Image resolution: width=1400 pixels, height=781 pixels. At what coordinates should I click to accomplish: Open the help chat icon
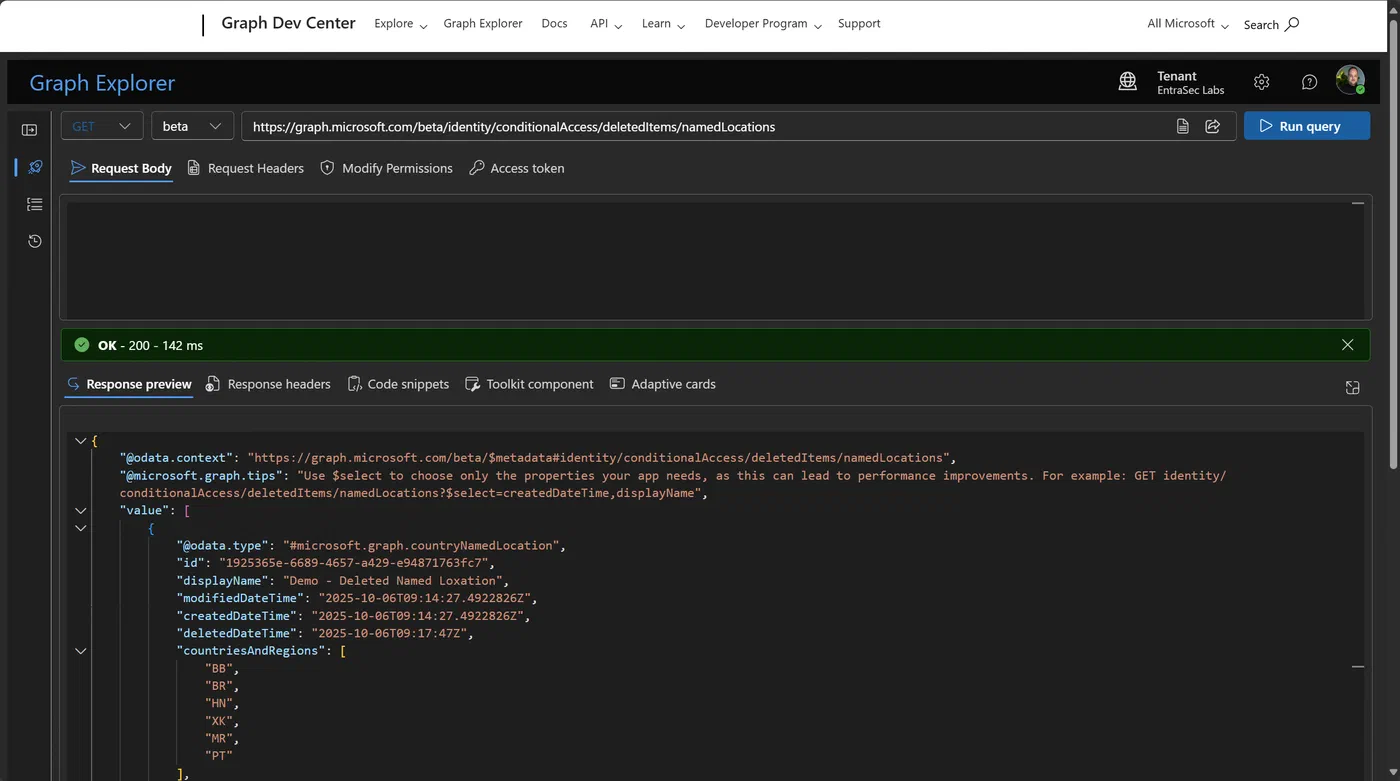click(x=1309, y=82)
